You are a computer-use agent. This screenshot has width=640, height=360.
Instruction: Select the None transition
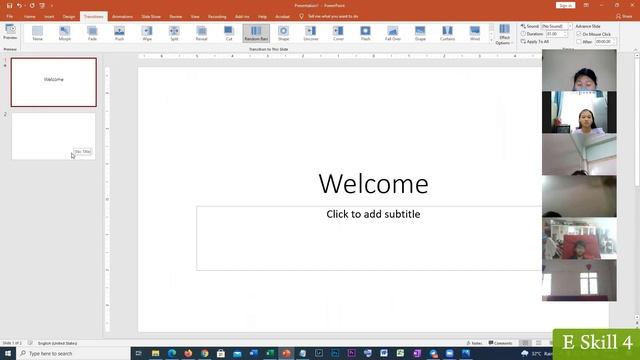click(38, 33)
